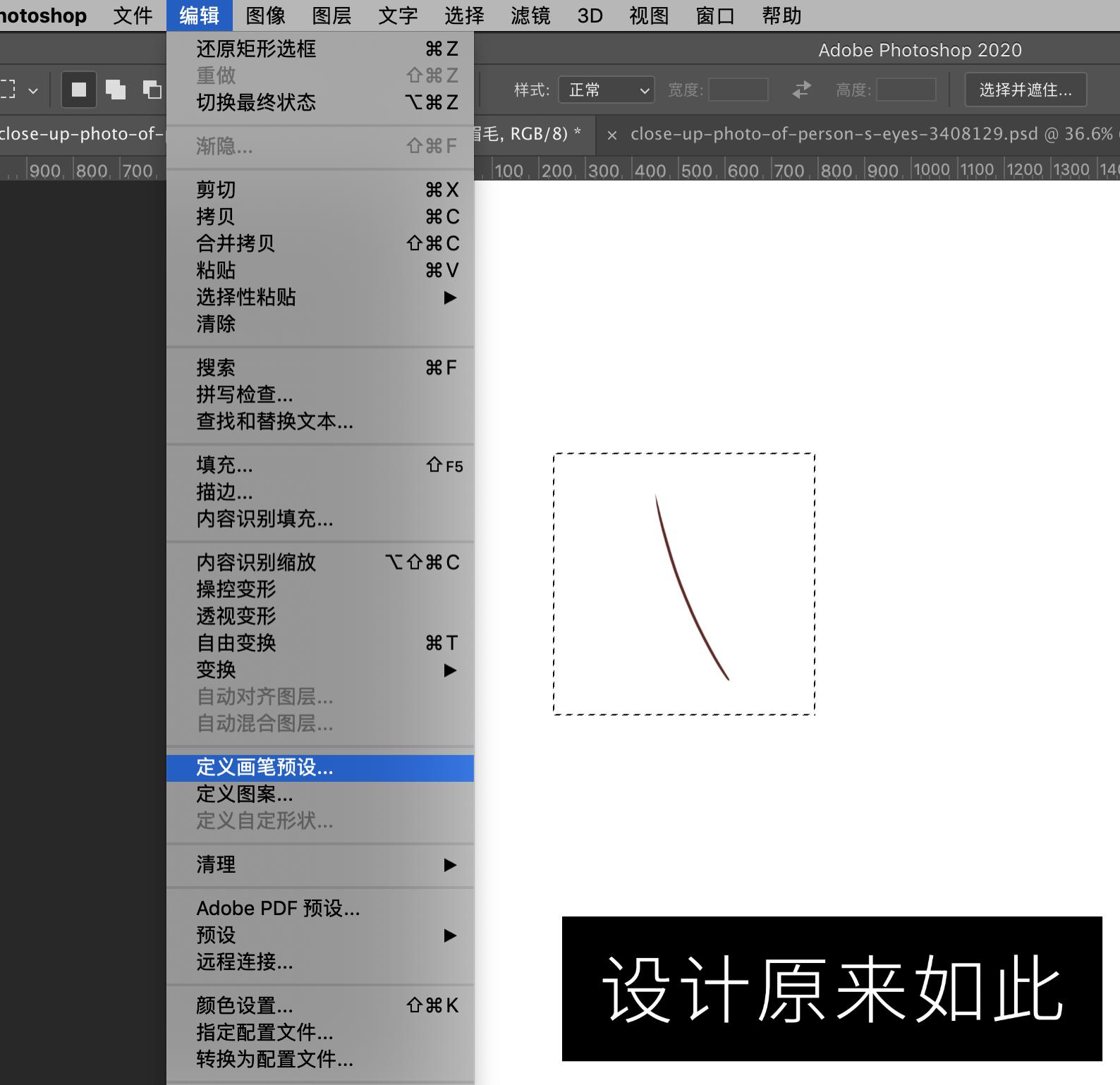Choose 透视变形 menu item
The width and height of the screenshot is (1120, 1085).
point(320,616)
